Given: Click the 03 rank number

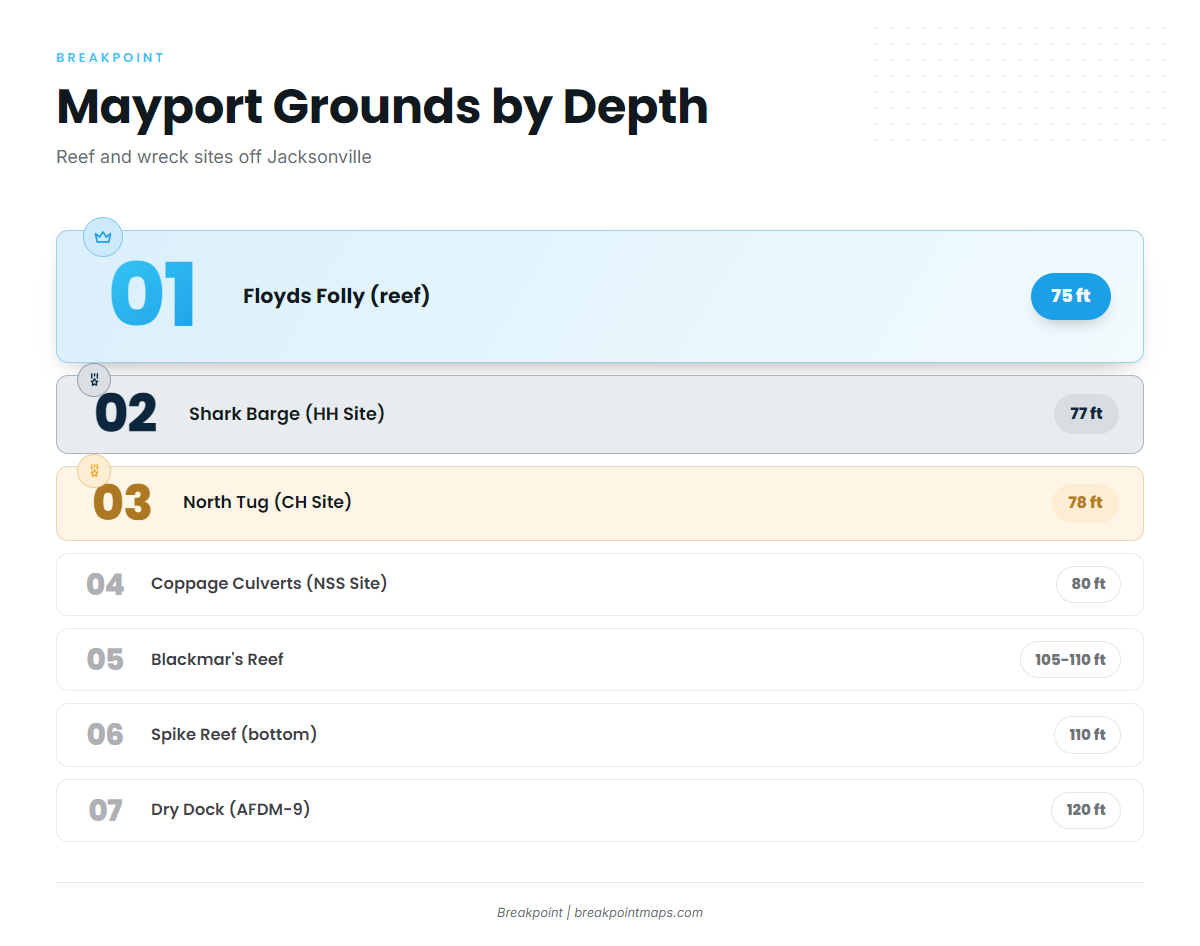Looking at the screenshot, I should (122, 503).
